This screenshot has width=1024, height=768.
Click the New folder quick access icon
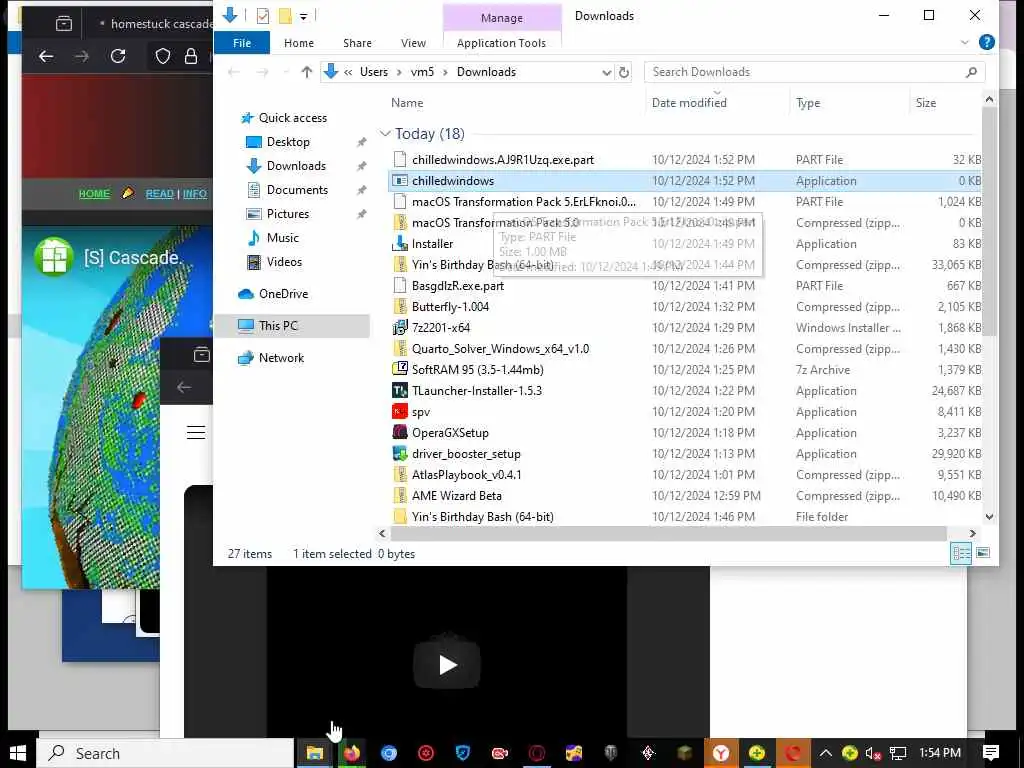285,16
